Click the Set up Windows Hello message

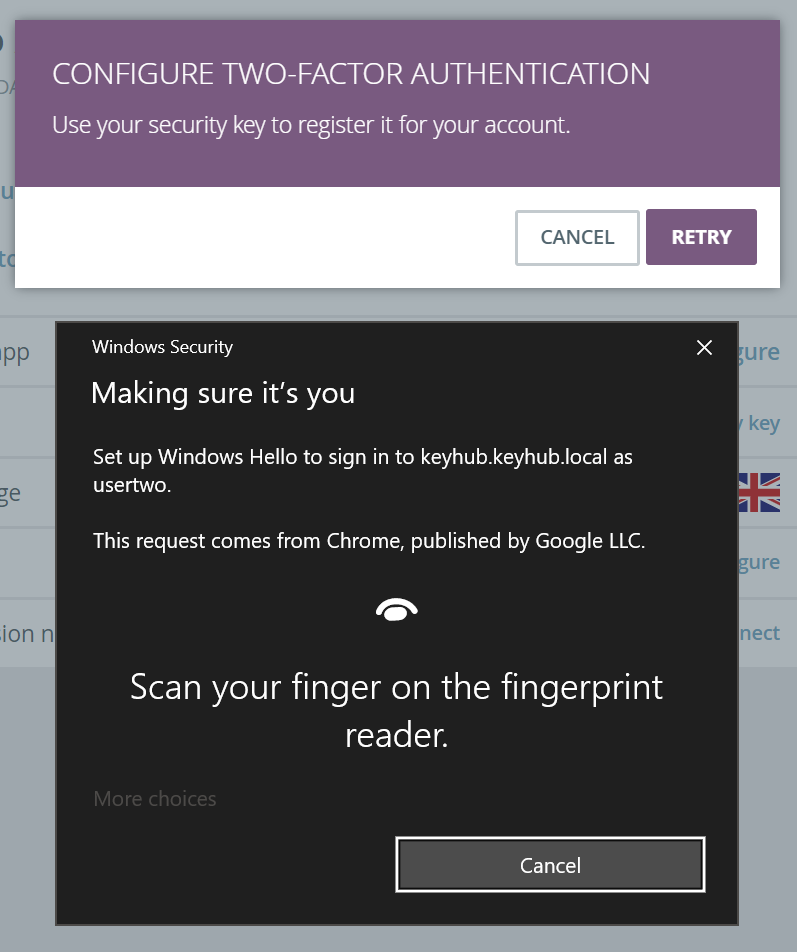pos(362,471)
